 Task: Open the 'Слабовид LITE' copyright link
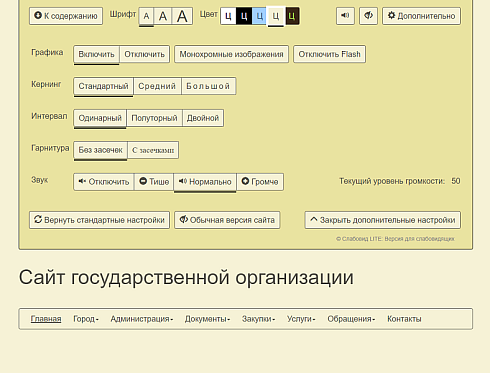395,239
